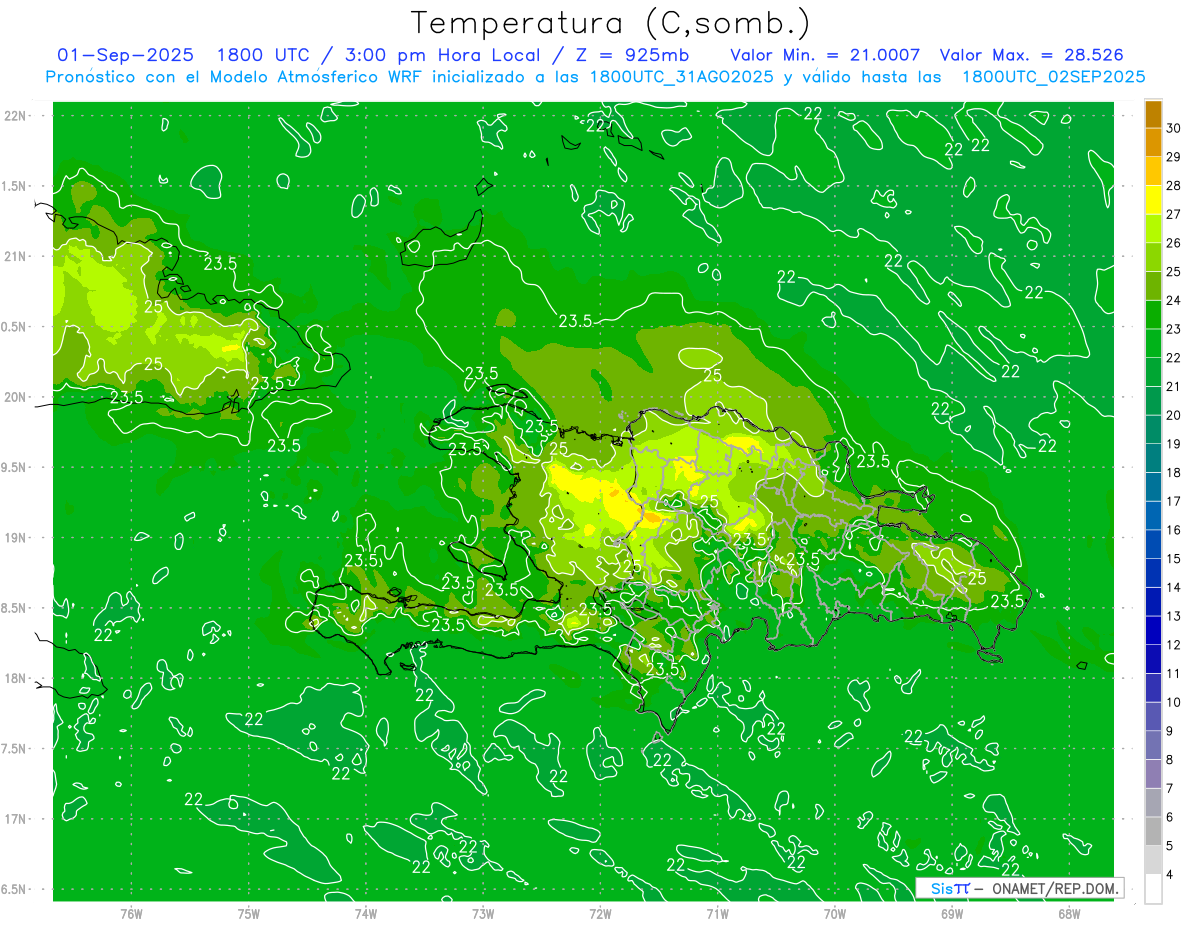Screen dimensions: 1200x927
Task: Click the blue legend swatch between 14 and 15
Action: point(1153,573)
